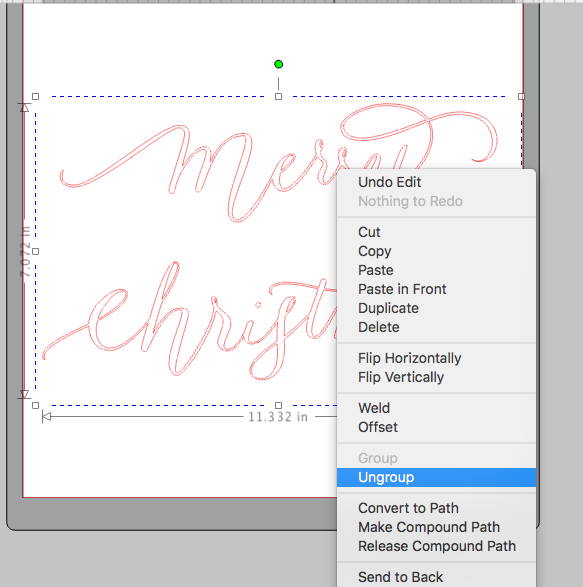The width and height of the screenshot is (583, 587).
Task: Choose Make Compound Path
Action: pos(436,527)
